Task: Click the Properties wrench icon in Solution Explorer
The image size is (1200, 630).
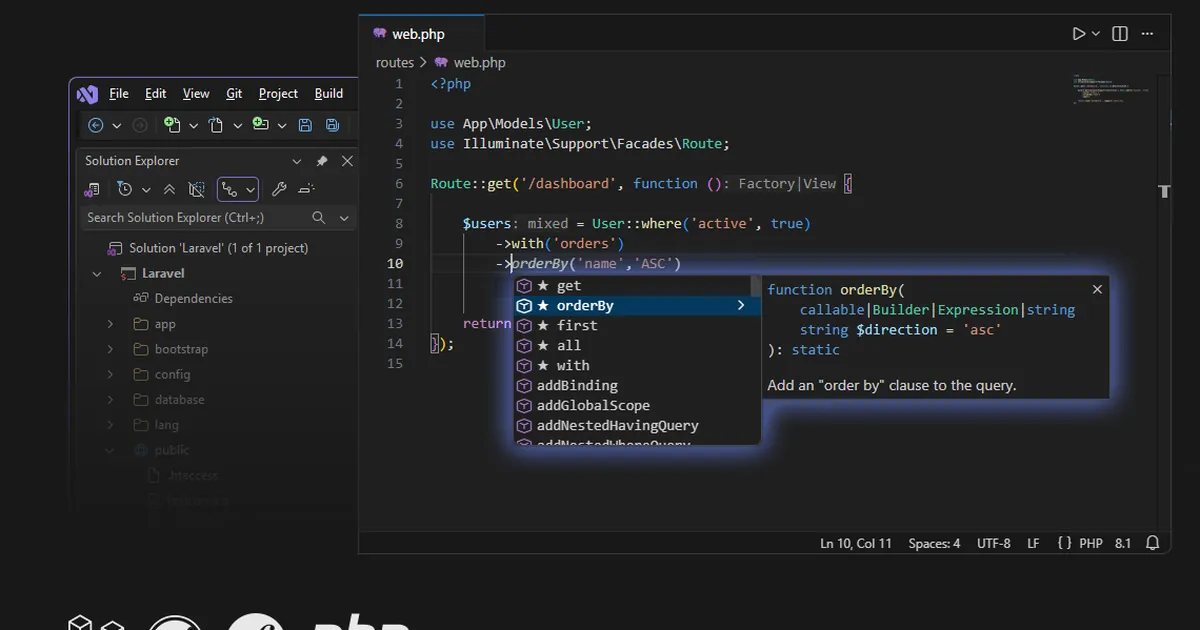Action: (279, 189)
